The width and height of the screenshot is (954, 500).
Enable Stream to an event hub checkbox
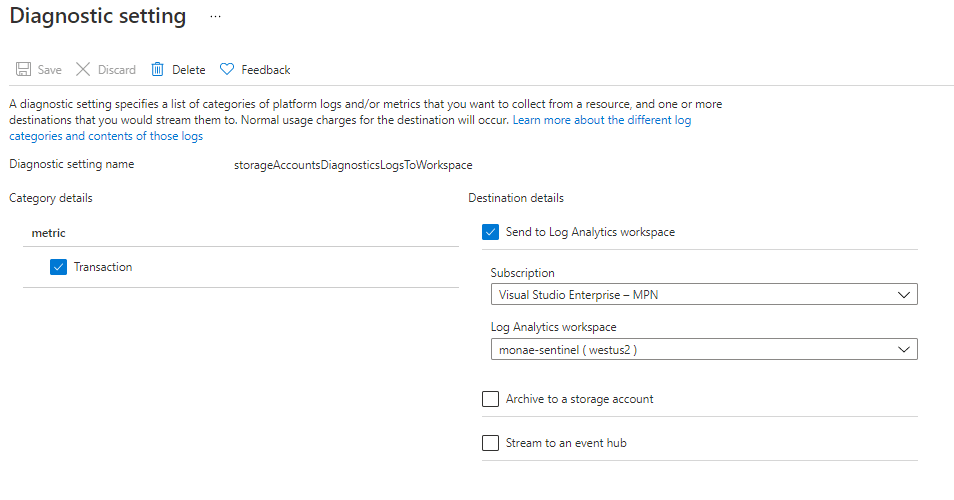(x=490, y=443)
